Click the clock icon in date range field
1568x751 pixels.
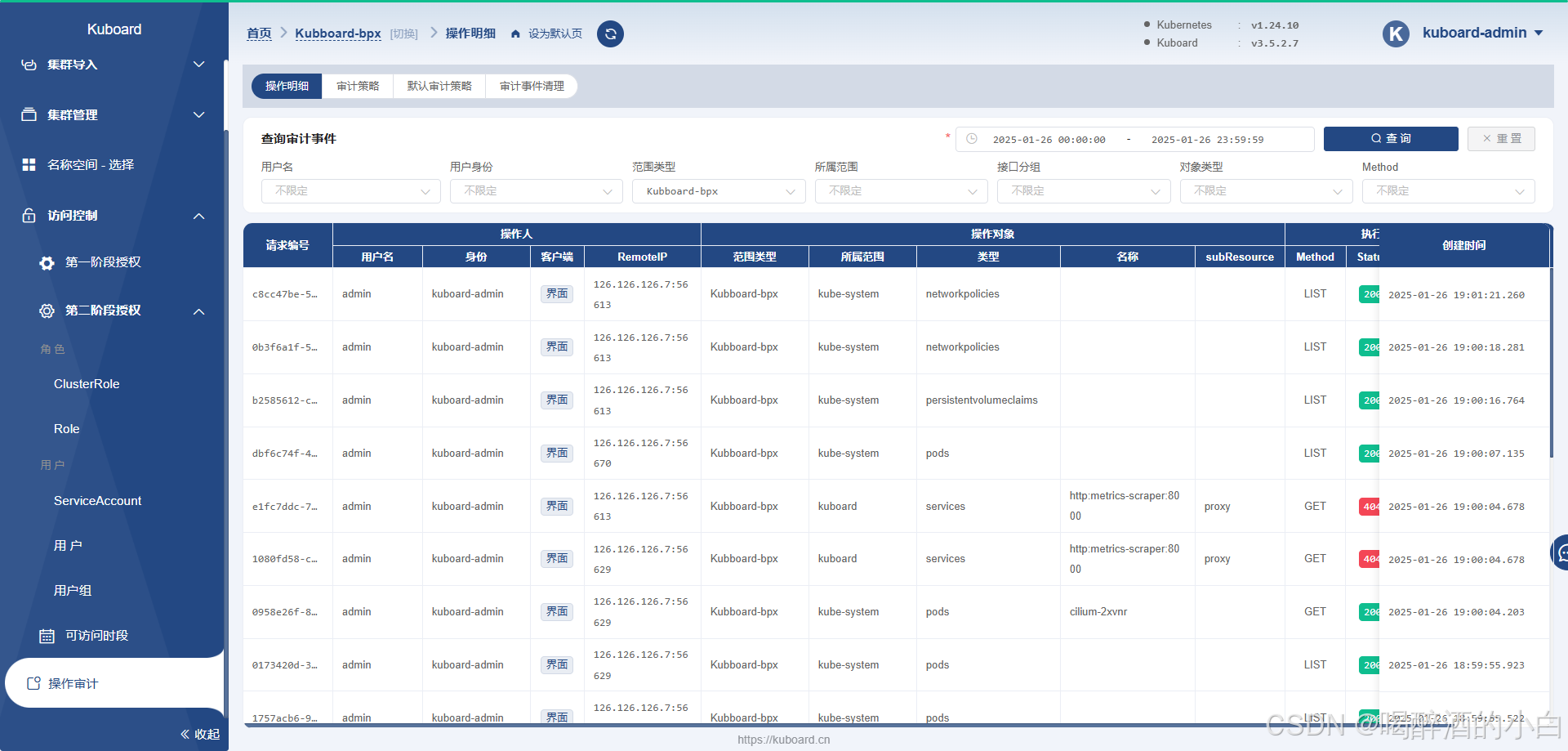click(972, 139)
